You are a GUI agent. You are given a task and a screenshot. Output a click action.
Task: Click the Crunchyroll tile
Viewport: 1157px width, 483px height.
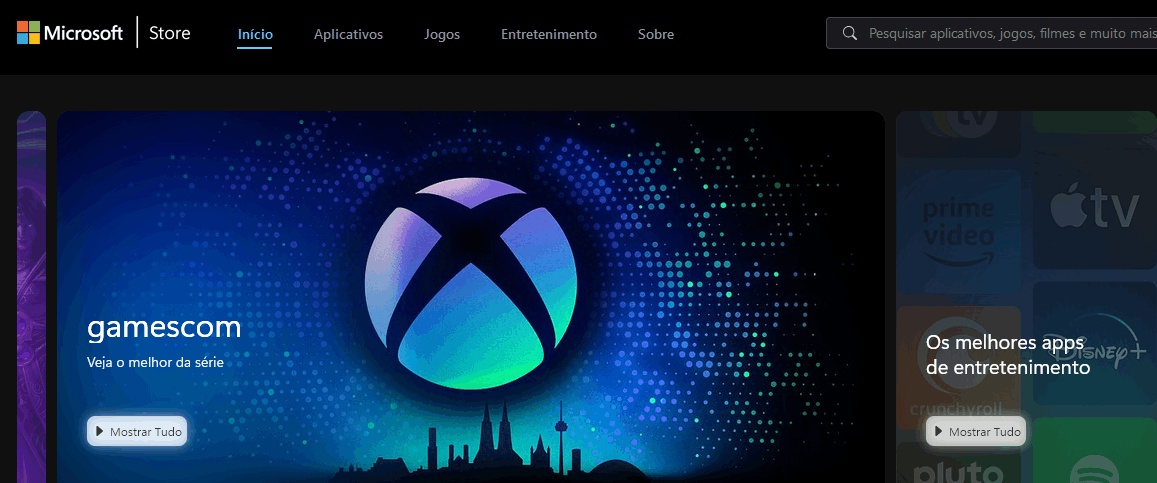(959, 367)
